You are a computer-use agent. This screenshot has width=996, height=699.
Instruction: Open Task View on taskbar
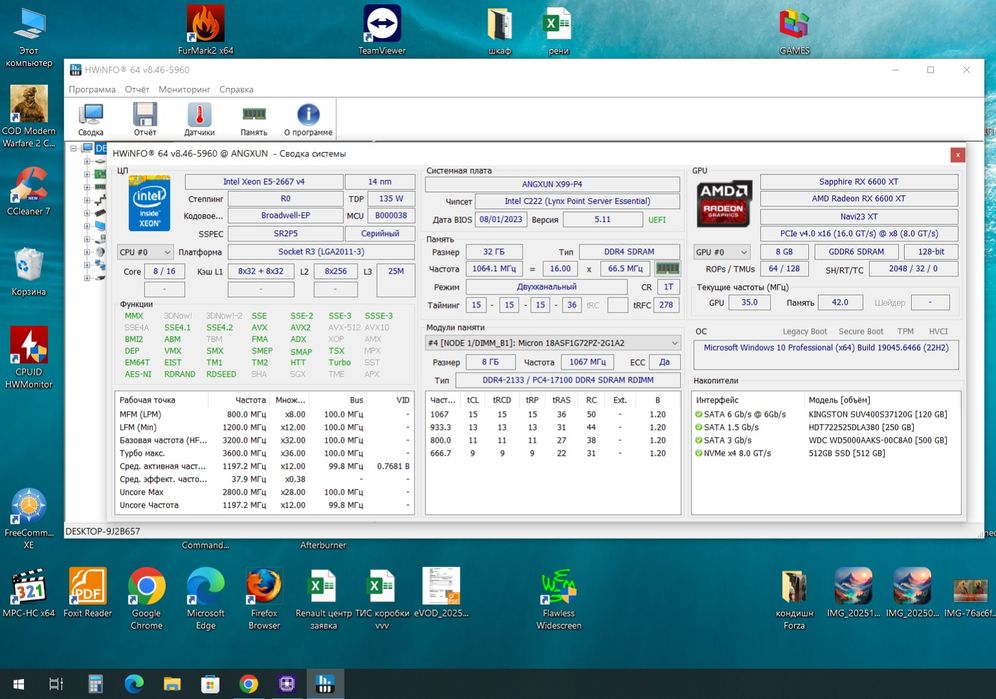56,684
